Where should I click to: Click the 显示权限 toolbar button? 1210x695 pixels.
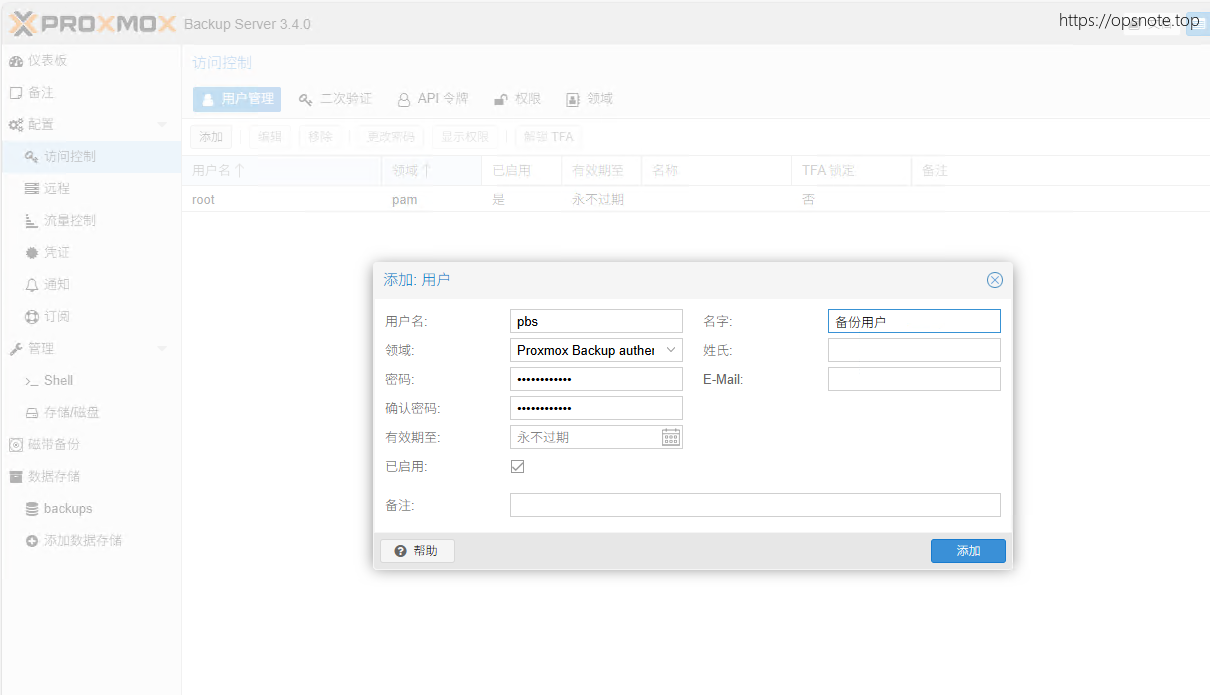point(465,137)
